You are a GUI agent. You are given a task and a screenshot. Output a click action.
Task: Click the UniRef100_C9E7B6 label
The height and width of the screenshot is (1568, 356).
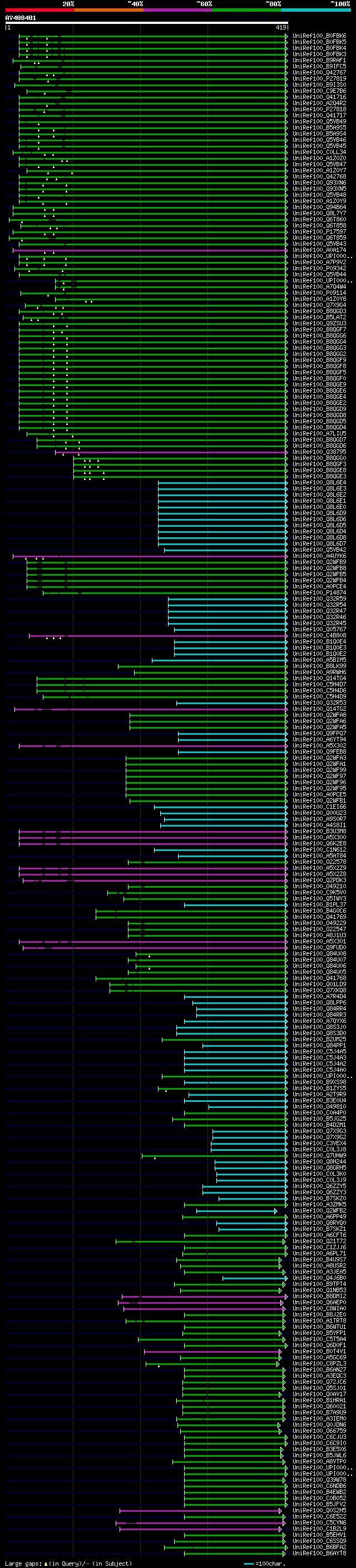[319, 91]
